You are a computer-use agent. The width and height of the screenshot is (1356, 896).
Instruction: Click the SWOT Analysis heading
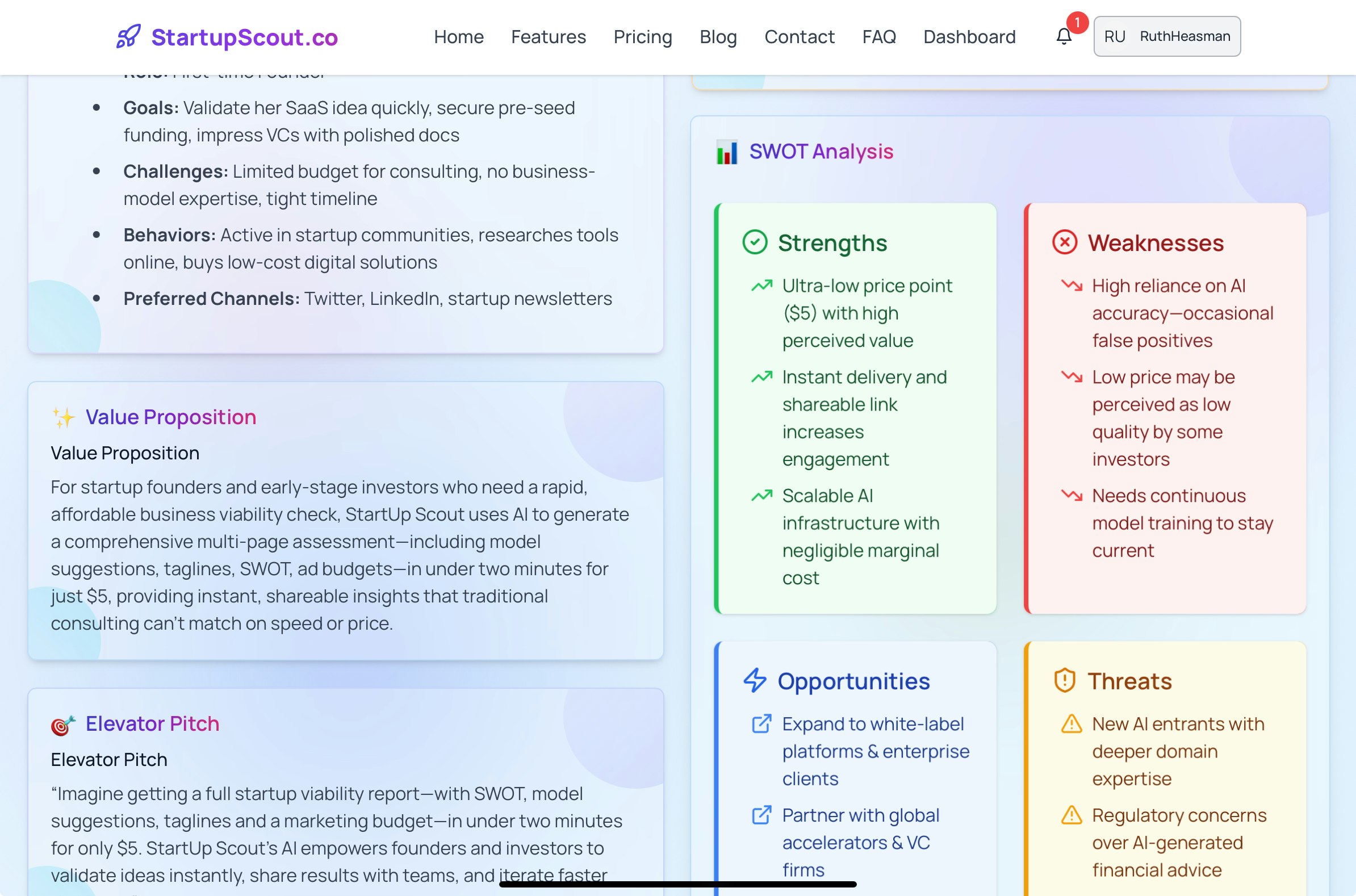(821, 152)
